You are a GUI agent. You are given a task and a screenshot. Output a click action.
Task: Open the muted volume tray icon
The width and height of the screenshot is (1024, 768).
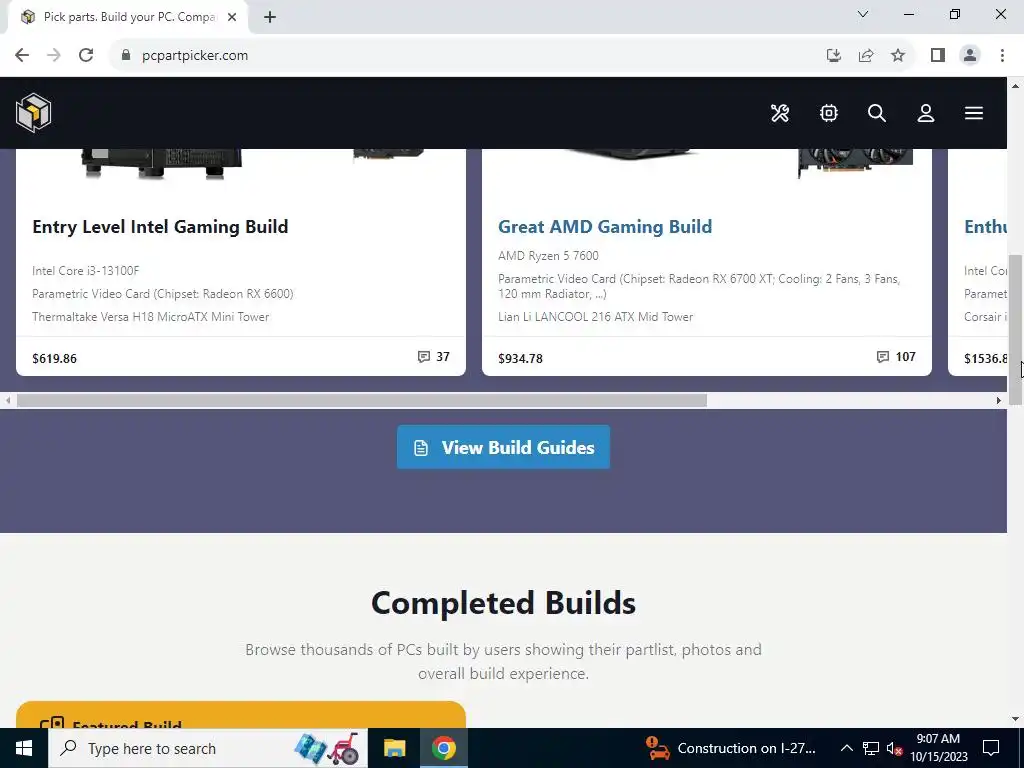pyautogui.click(x=895, y=748)
